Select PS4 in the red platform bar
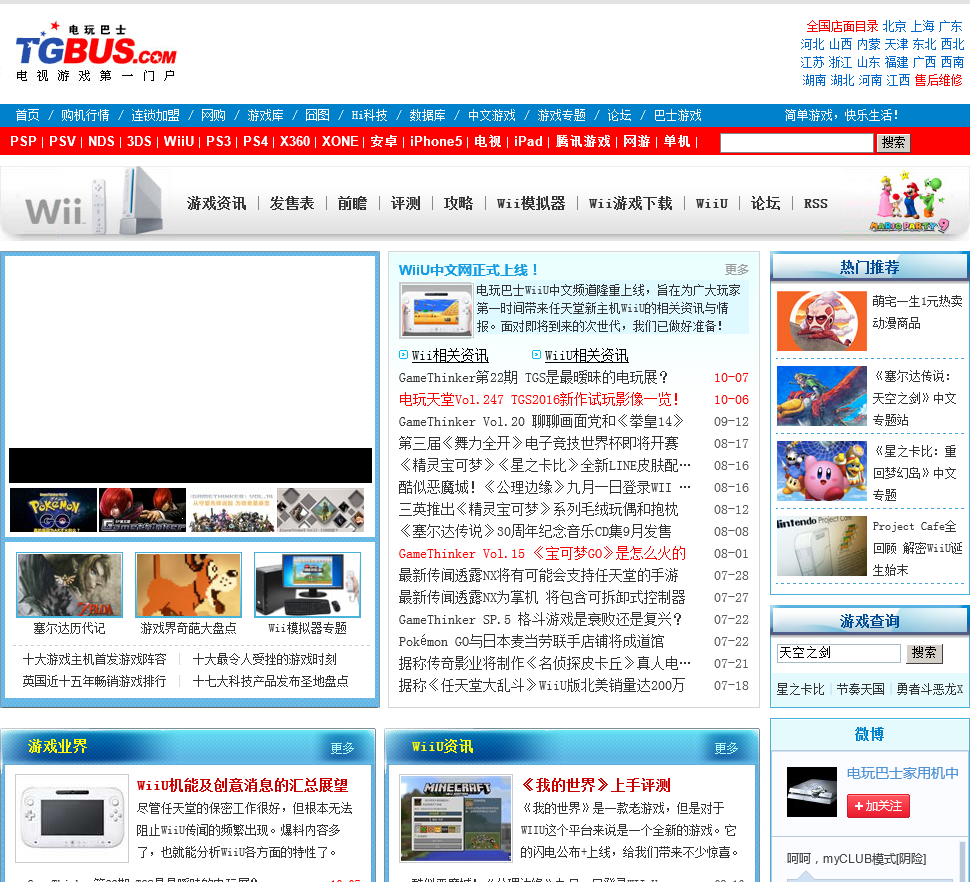Screen dimensions: 970x882 pos(255,141)
